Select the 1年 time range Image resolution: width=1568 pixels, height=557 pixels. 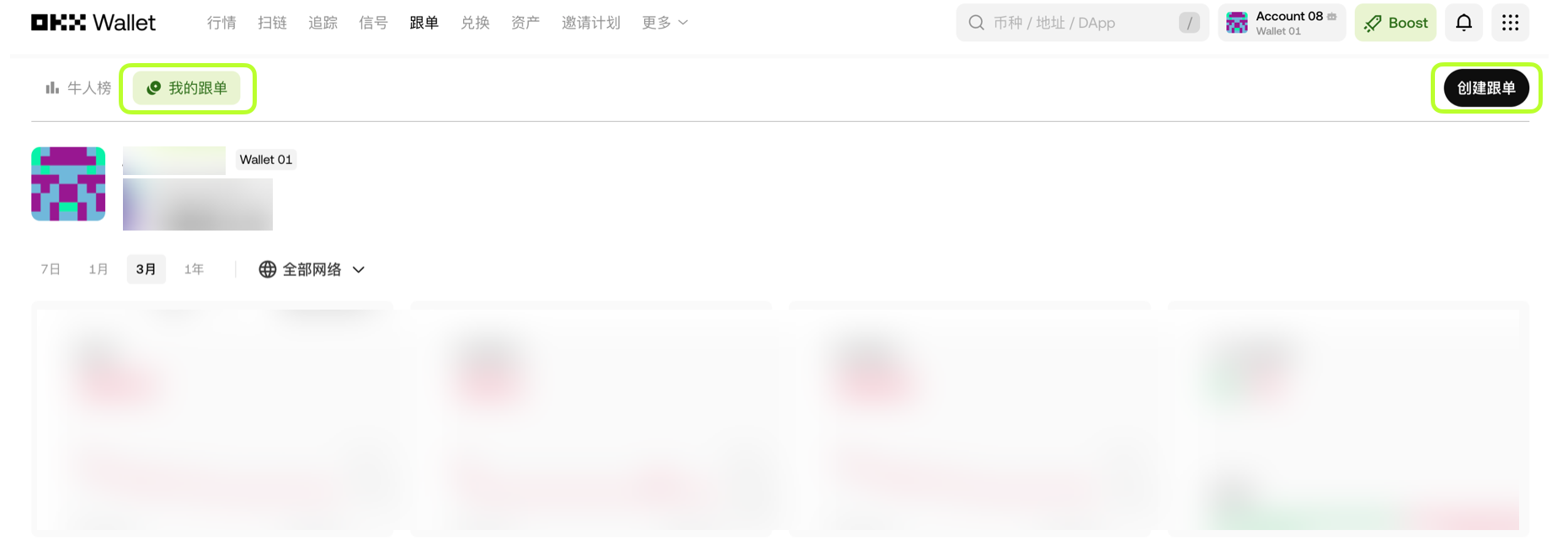(194, 269)
